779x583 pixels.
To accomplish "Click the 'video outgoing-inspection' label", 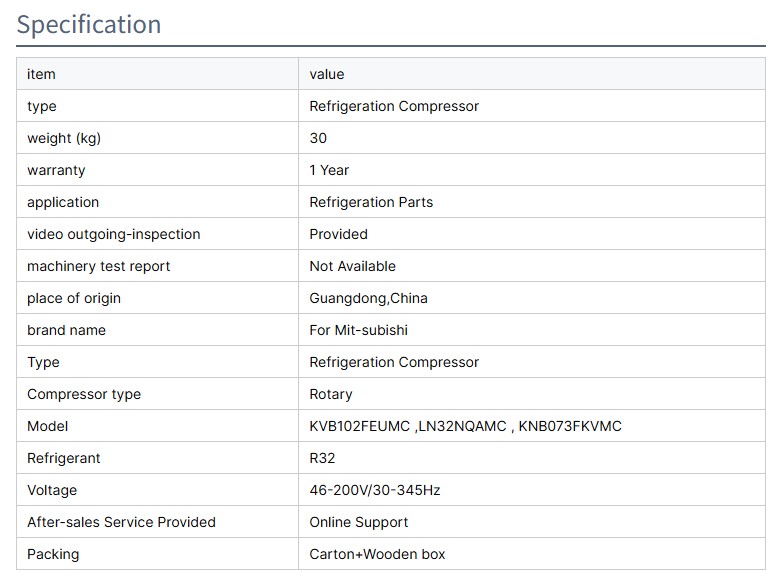I will pos(114,234).
